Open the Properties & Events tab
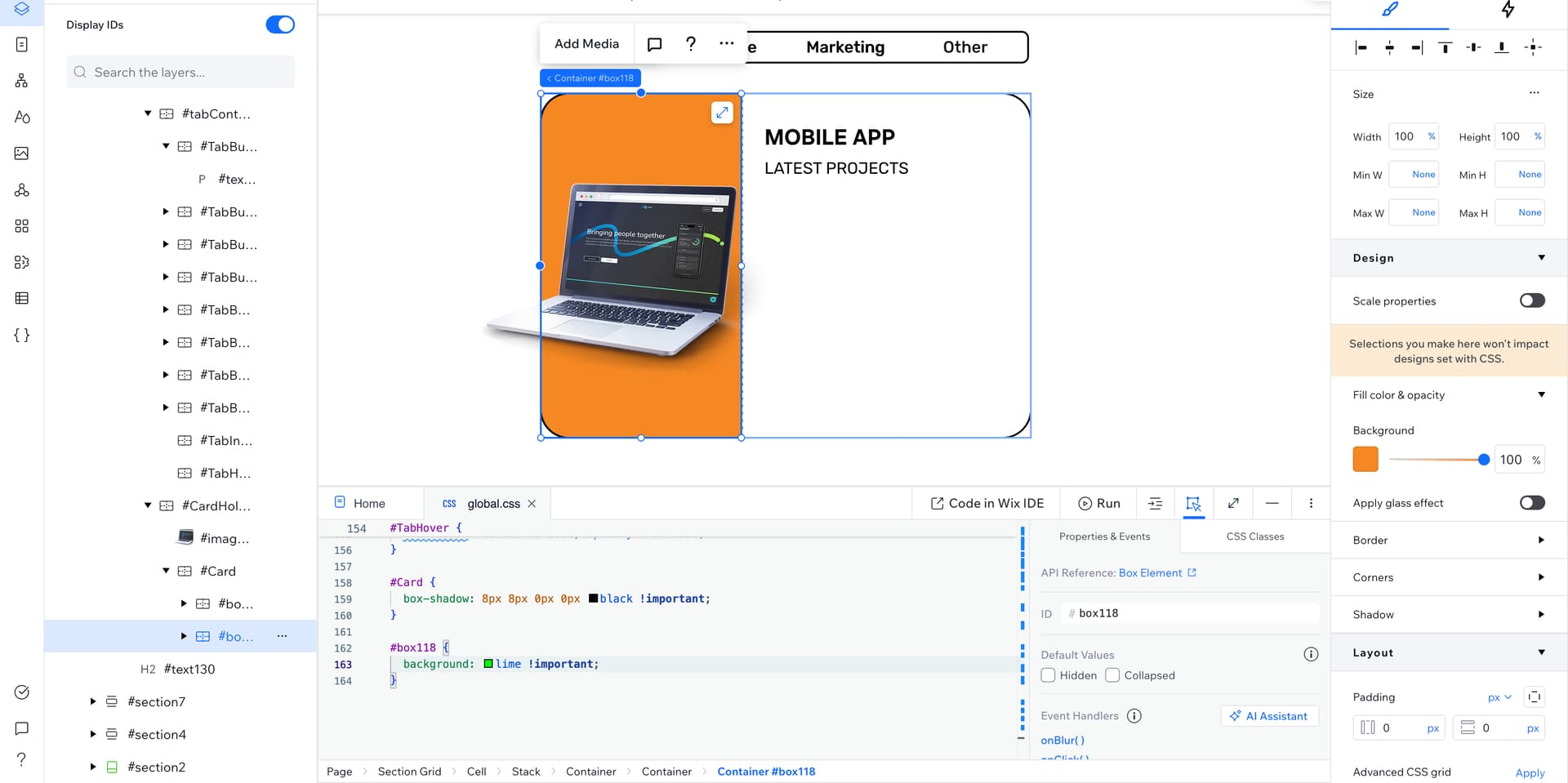1568x783 pixels. [1104, 536]
